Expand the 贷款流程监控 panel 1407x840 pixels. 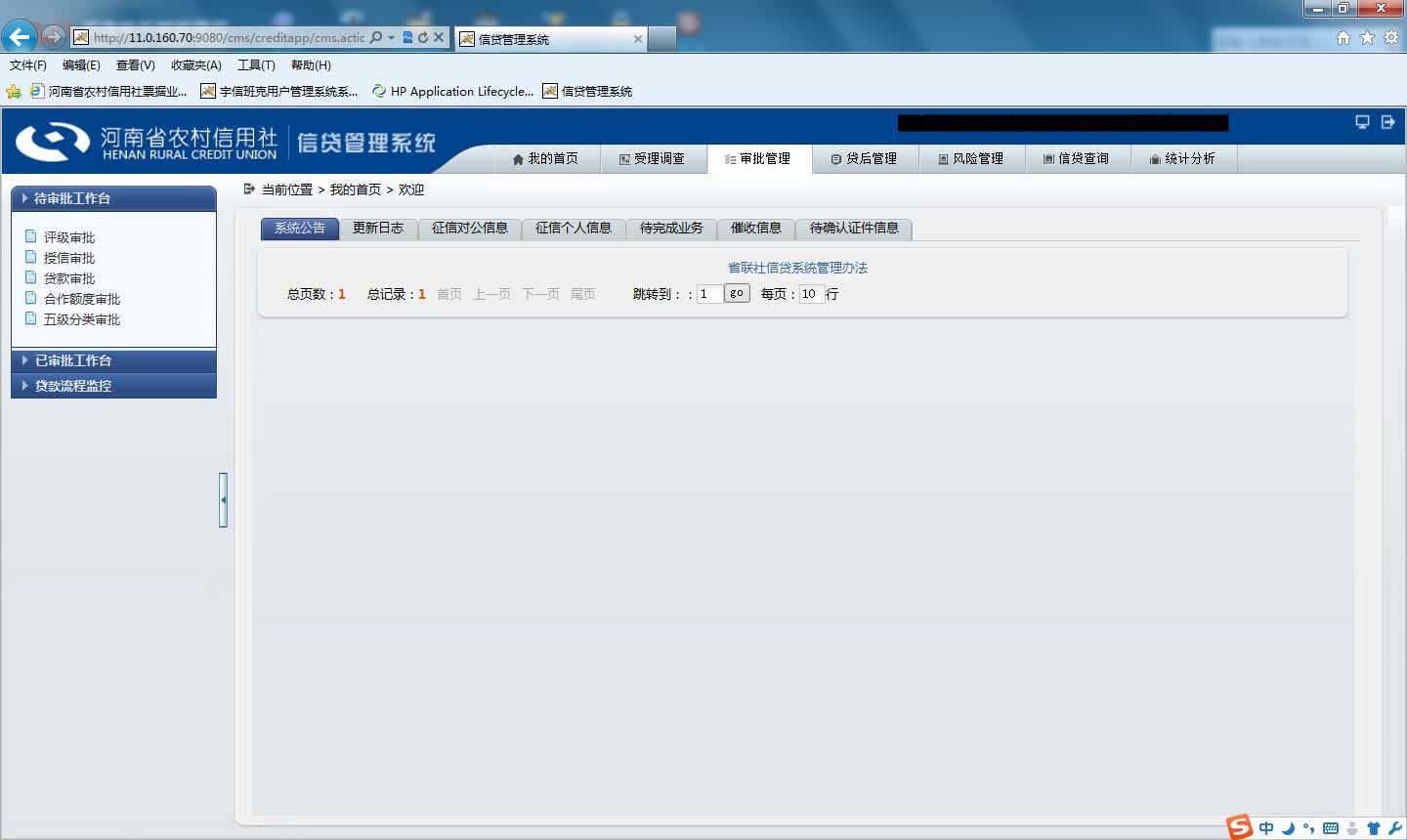pyautogui.click(x=113, y=386)
